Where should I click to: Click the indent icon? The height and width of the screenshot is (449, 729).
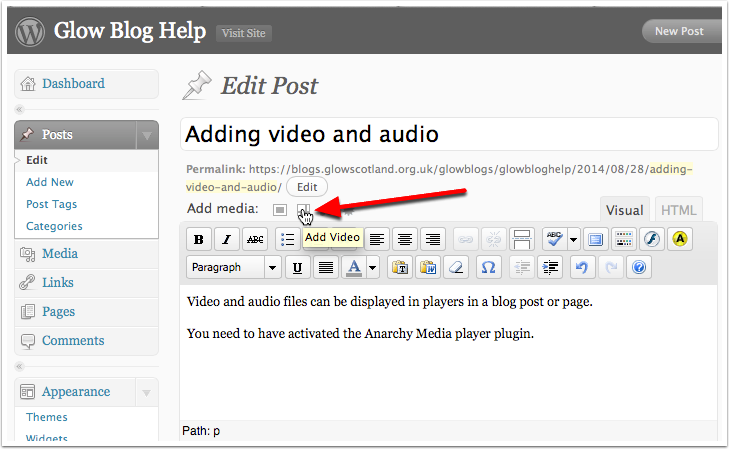(550, 267)
